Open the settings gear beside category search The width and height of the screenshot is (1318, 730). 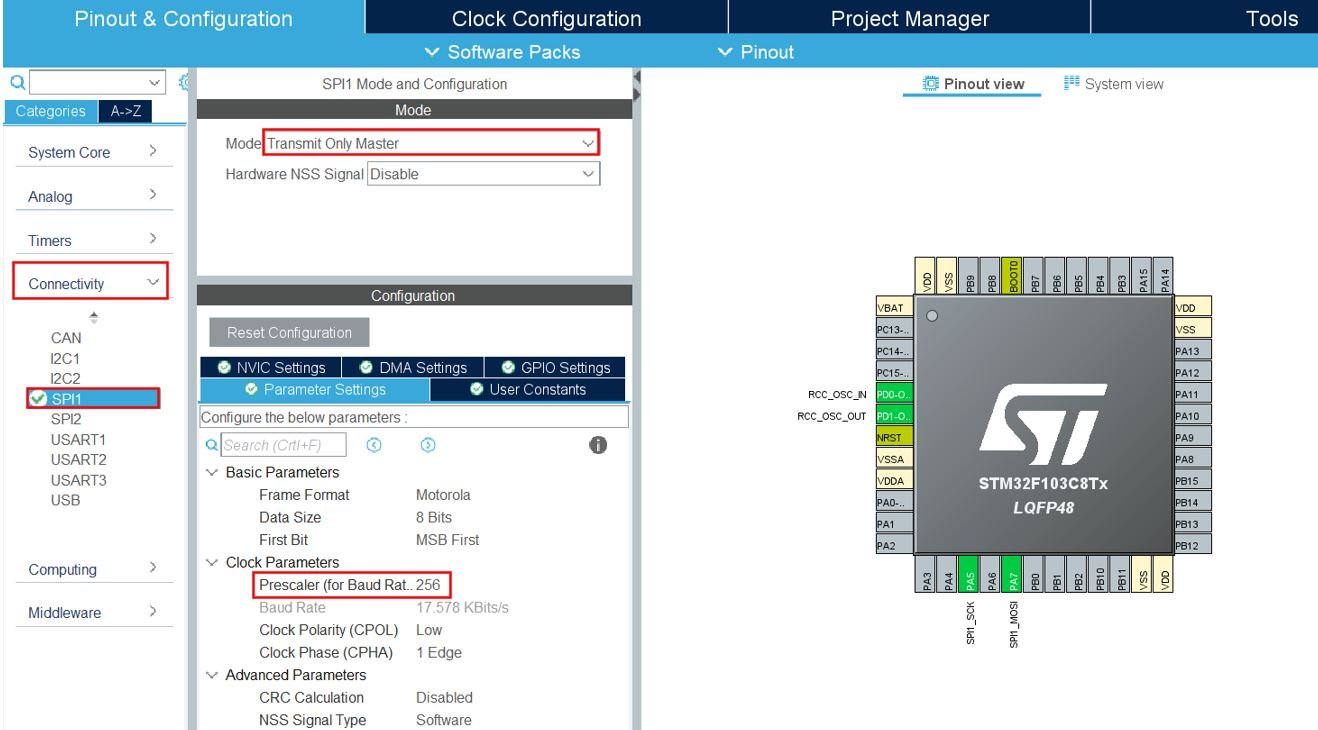point(183,82)
